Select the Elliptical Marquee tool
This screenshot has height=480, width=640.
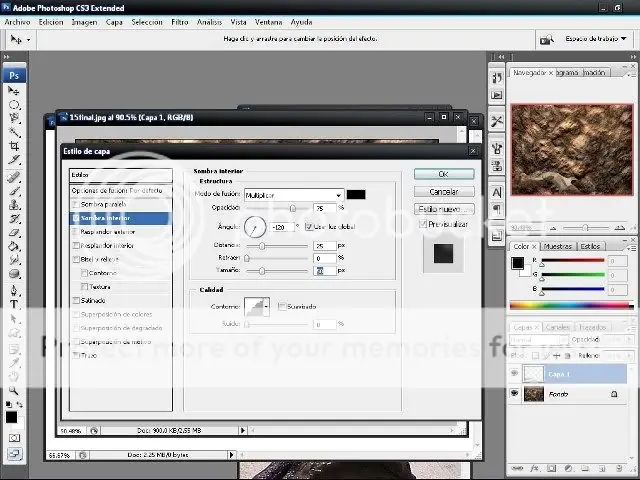click(14, 105)
